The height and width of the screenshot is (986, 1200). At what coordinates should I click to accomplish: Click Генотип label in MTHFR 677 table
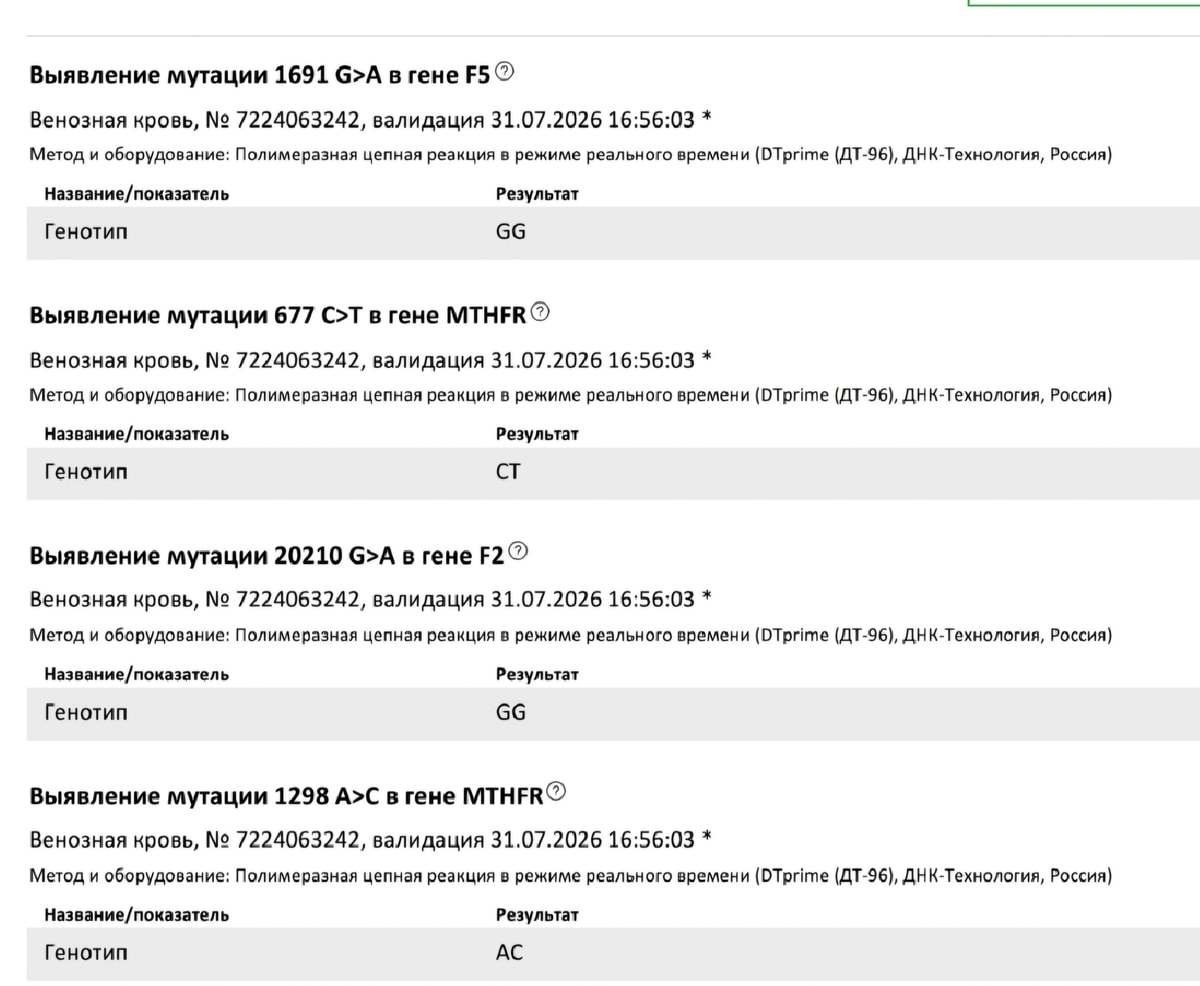pos(86,472)
